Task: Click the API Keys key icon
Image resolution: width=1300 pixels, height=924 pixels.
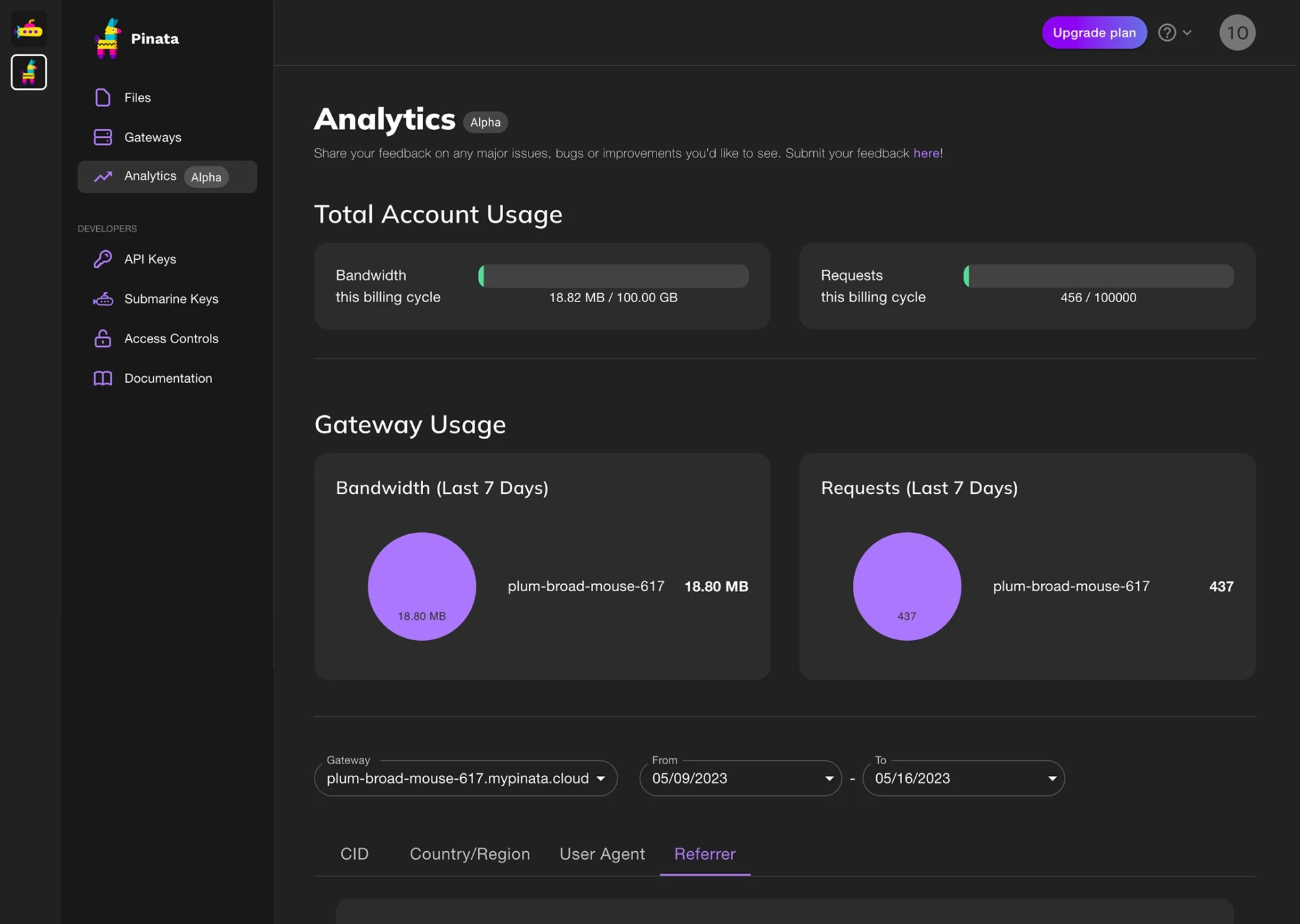Action: point(103,259)
